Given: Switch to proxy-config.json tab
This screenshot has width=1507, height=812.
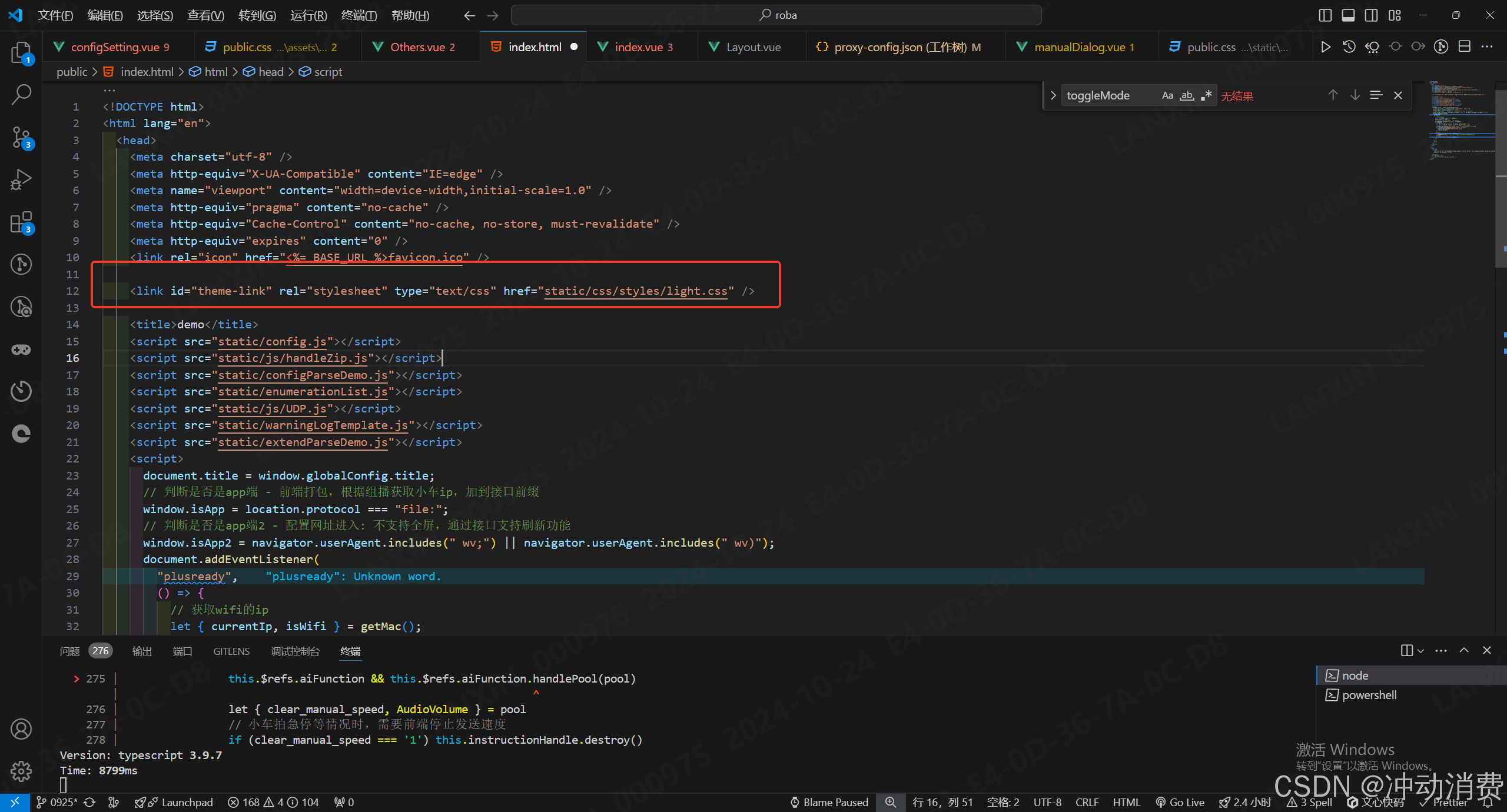Looking at the screenshot, I should pyautogui.click(x=907, y=47).
